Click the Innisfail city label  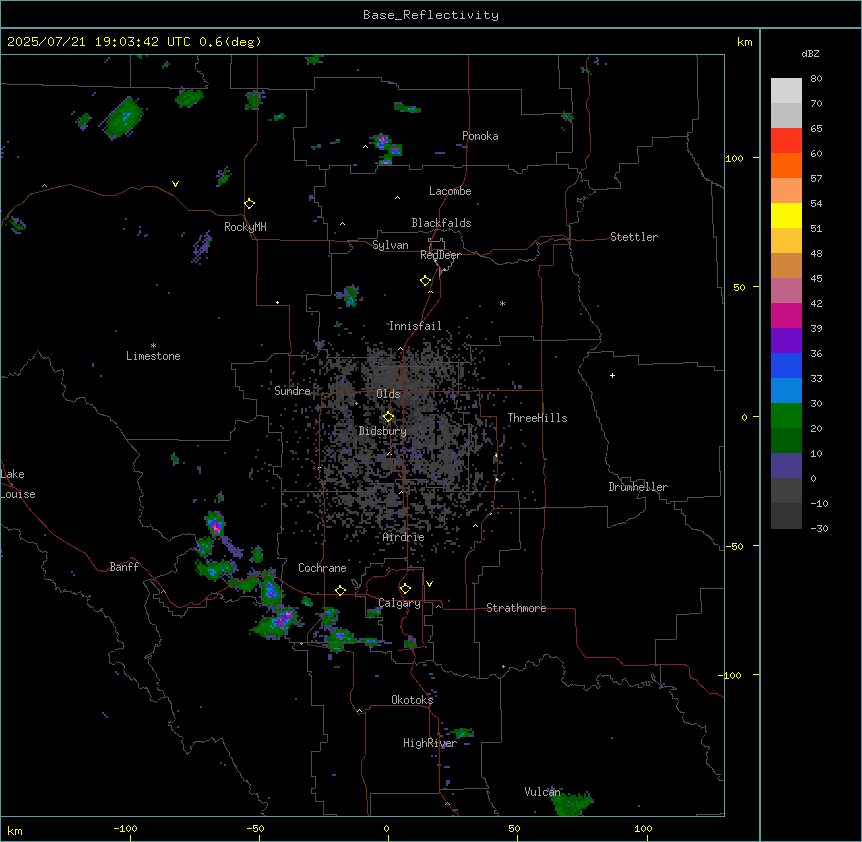415,326
